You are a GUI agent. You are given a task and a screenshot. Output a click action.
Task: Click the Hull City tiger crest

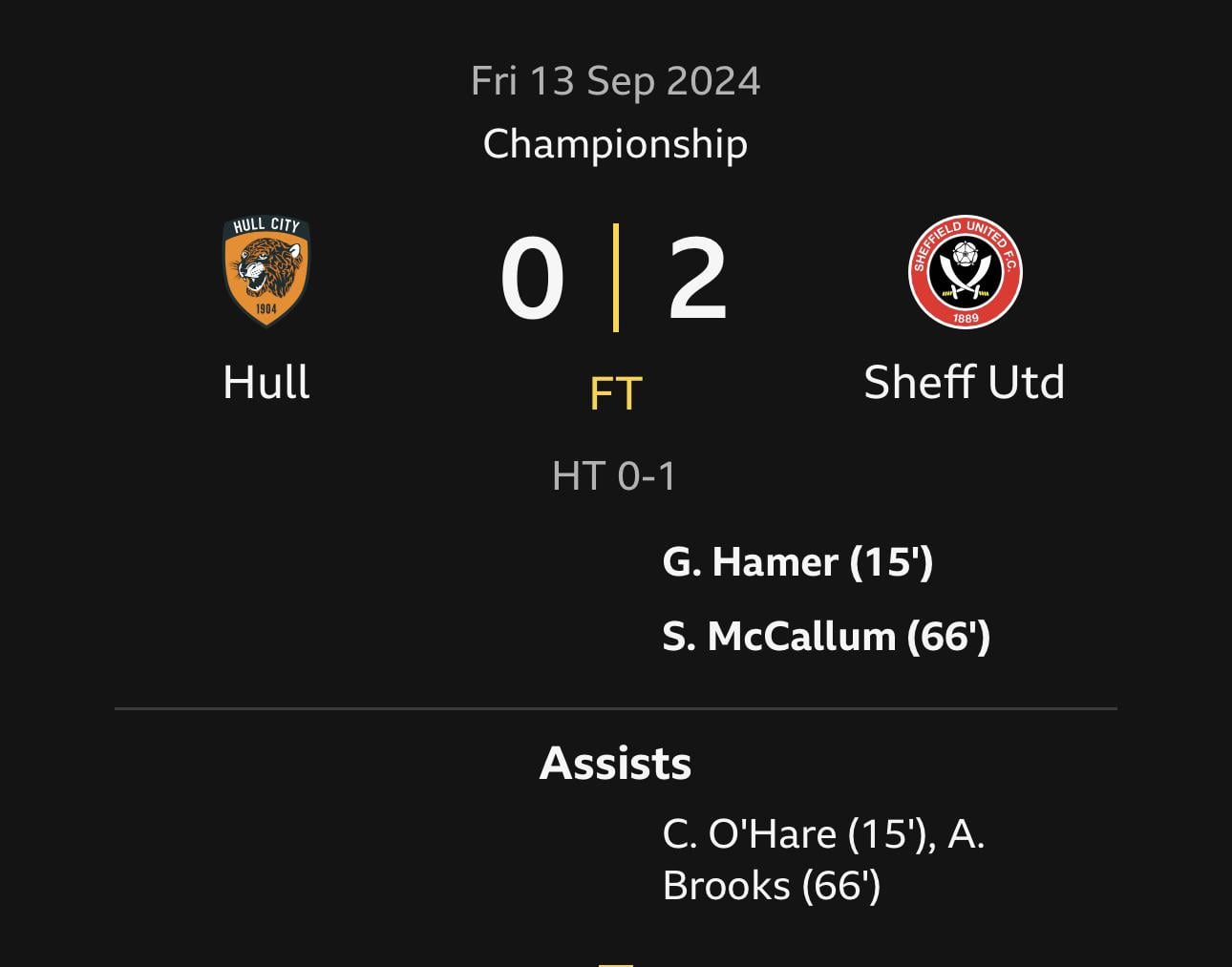point(266,271)
